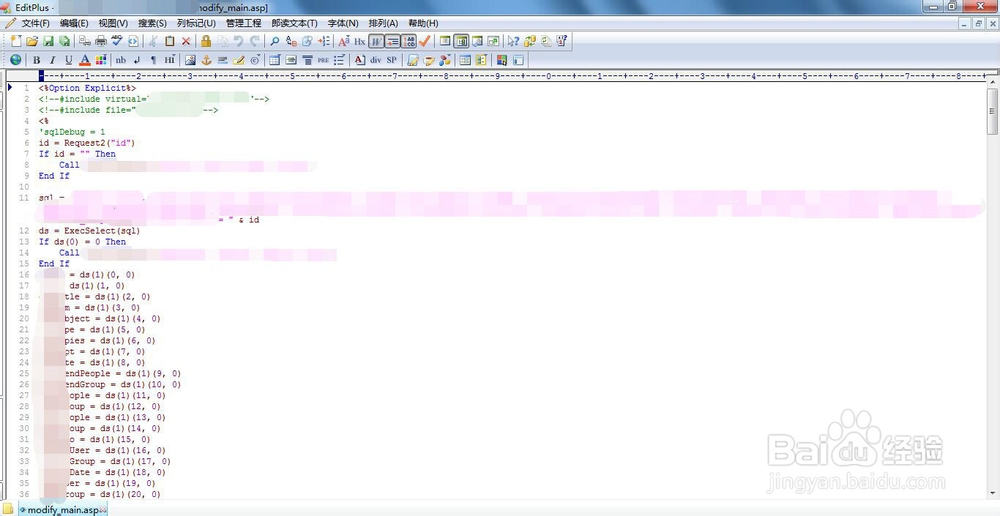This screenshot has height=516, width=1000.
Task: Toggle Auto Indent toolbar button
Action: (393, 41)
